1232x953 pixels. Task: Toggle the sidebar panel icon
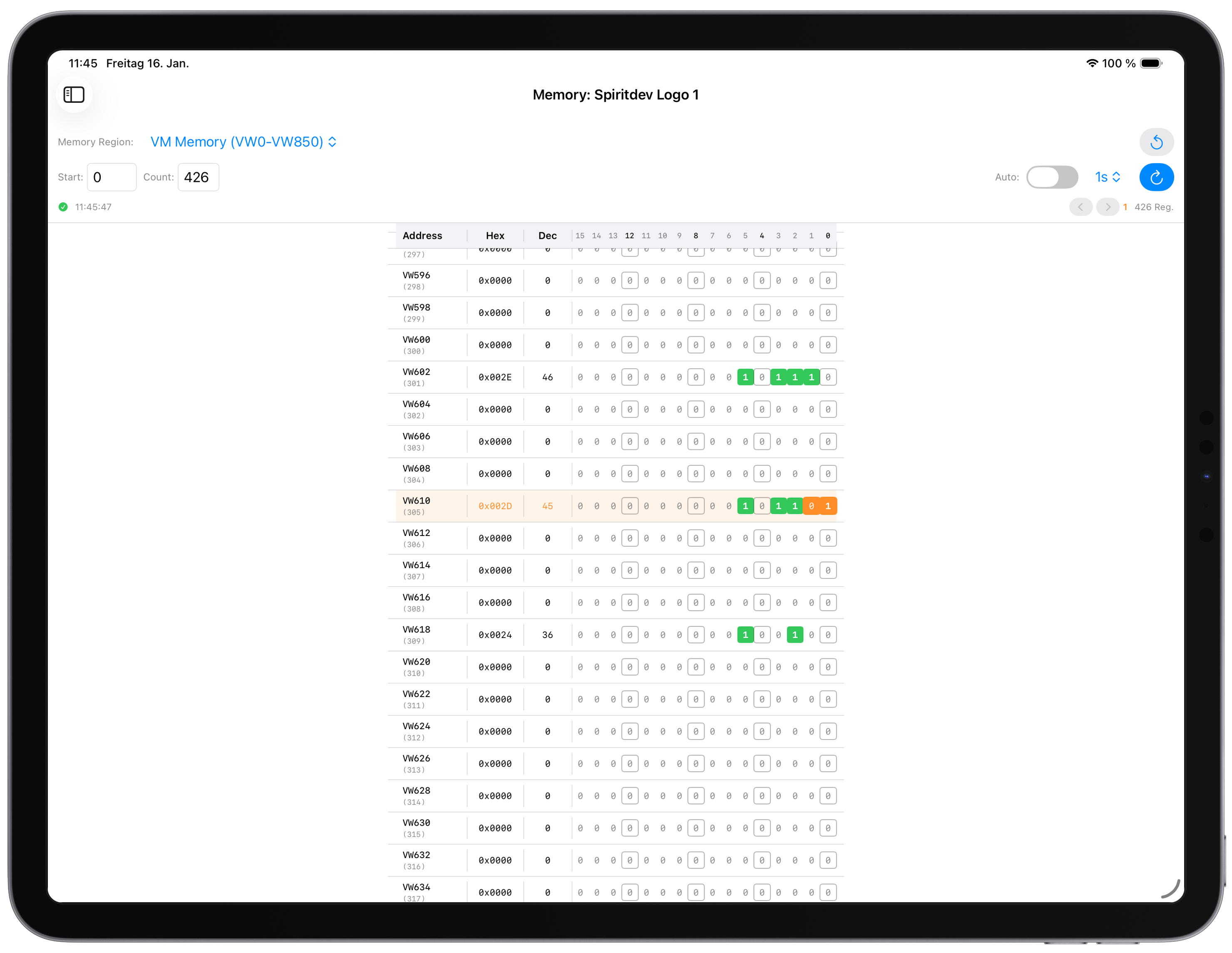[74, 95]
